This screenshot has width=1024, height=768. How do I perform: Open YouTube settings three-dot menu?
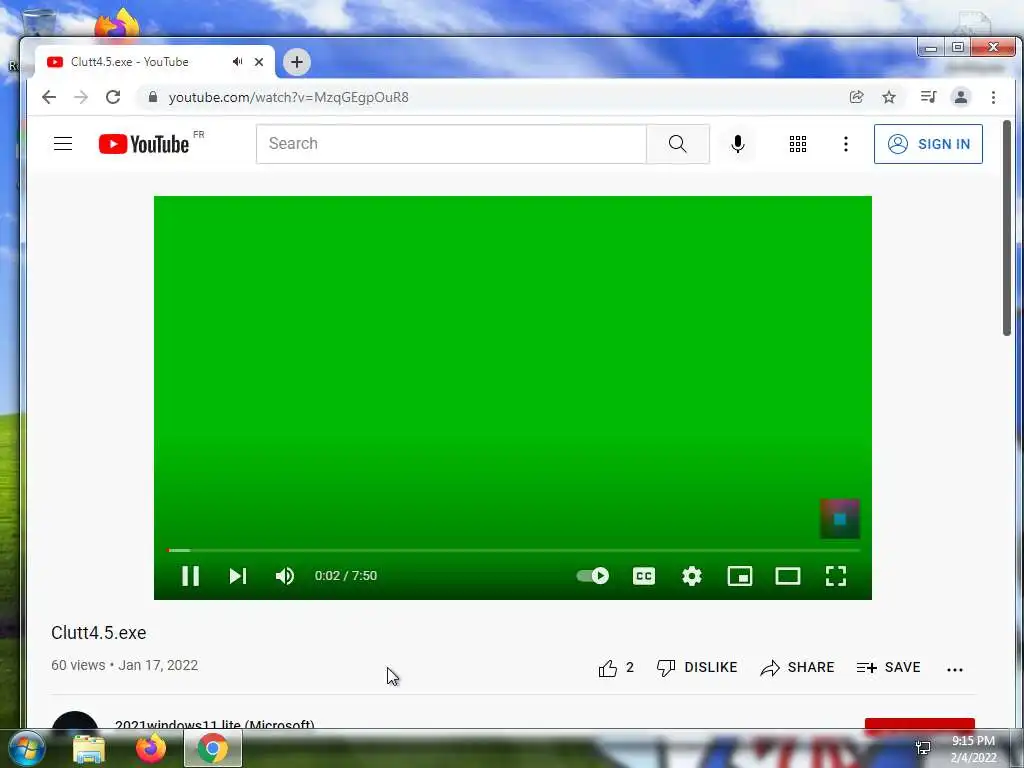846,144
